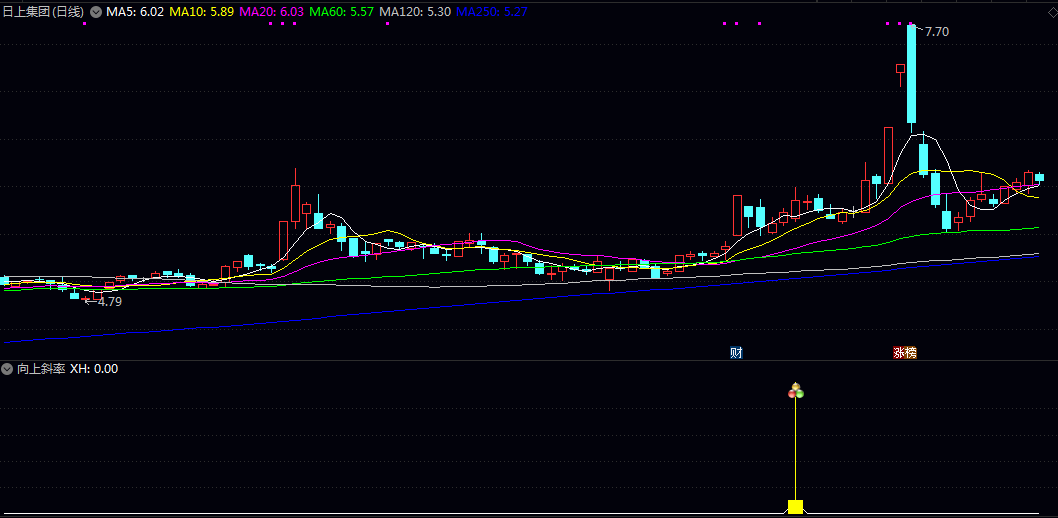Click the 财 financial info marker
1058x518 pixels.
pyautogui.click(x=736, y=352)
